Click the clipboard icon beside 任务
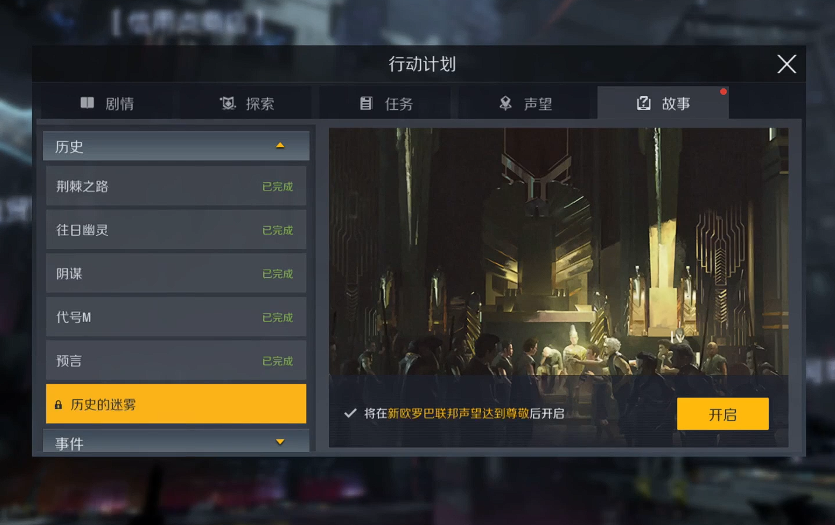Viewport: 835px width, 525px height. tap(366, 103)
